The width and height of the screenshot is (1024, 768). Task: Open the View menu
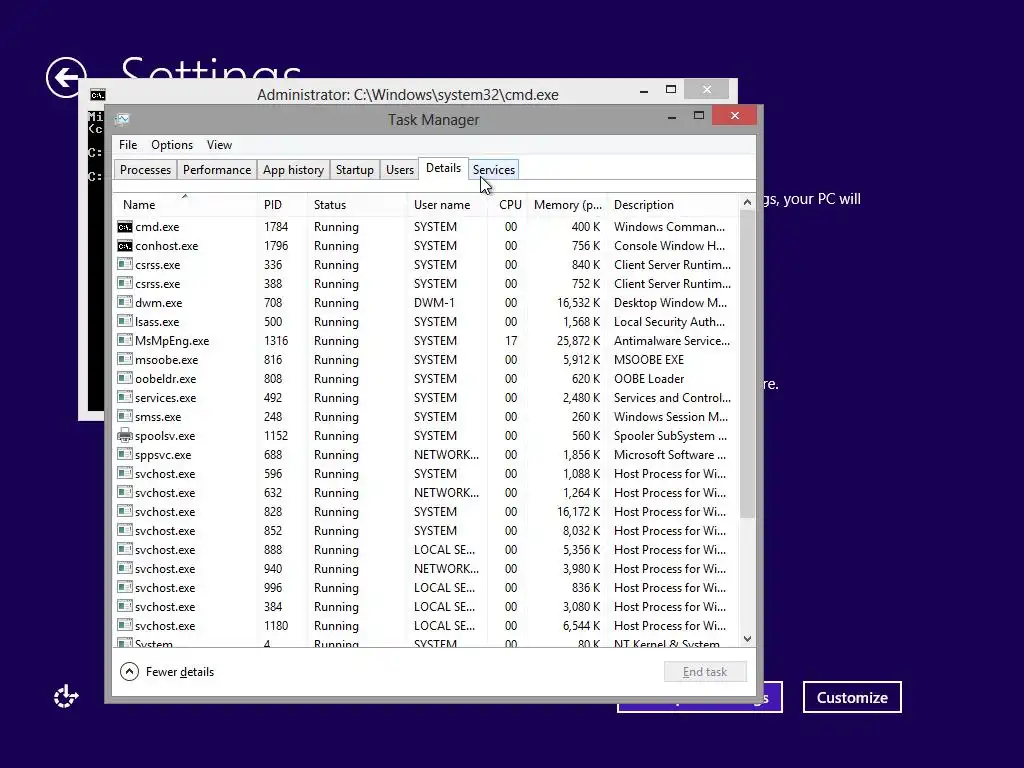pos(219,145)
